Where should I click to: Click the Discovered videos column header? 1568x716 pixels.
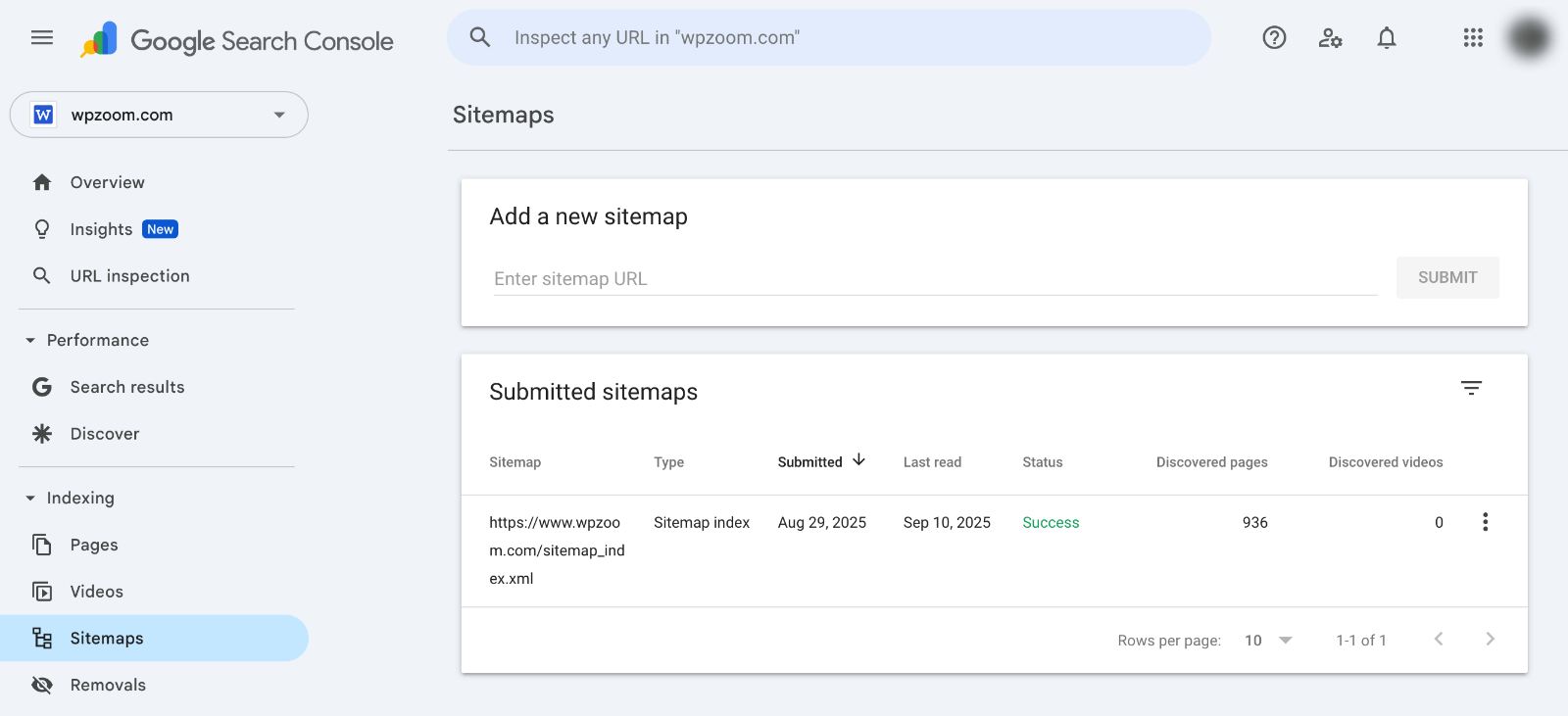[1386, 462]
